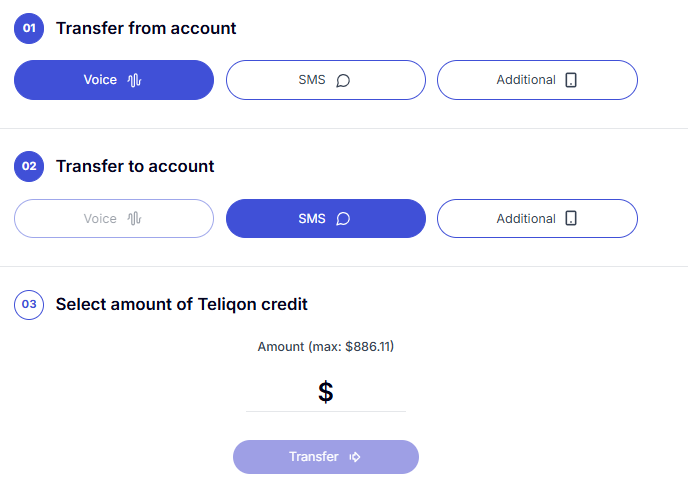Click the waveform icon in the destination Voice option
The width and height of the screenshot is (688, 493).
click(135, 219)
